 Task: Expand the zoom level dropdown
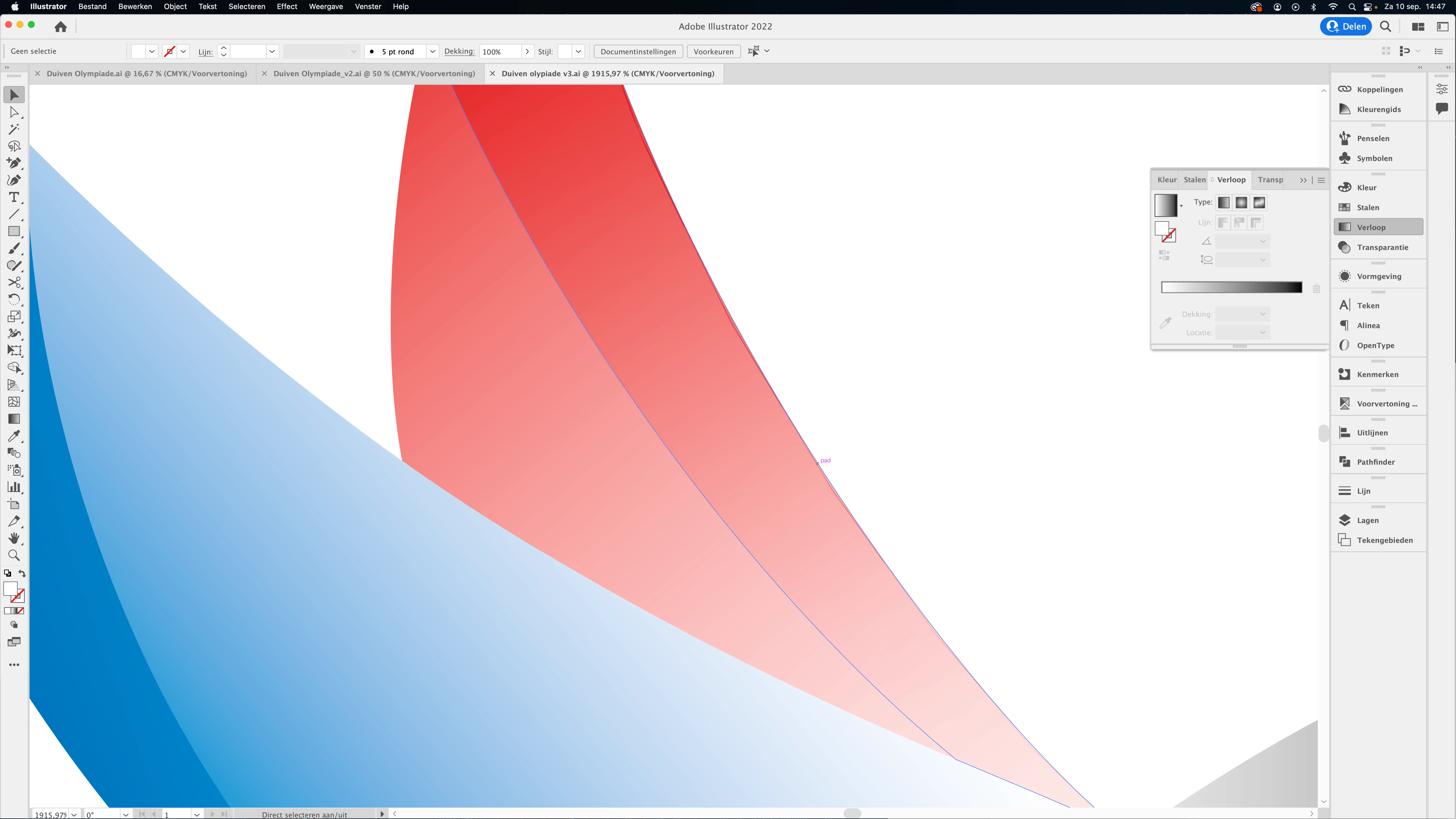coord(74,814)
